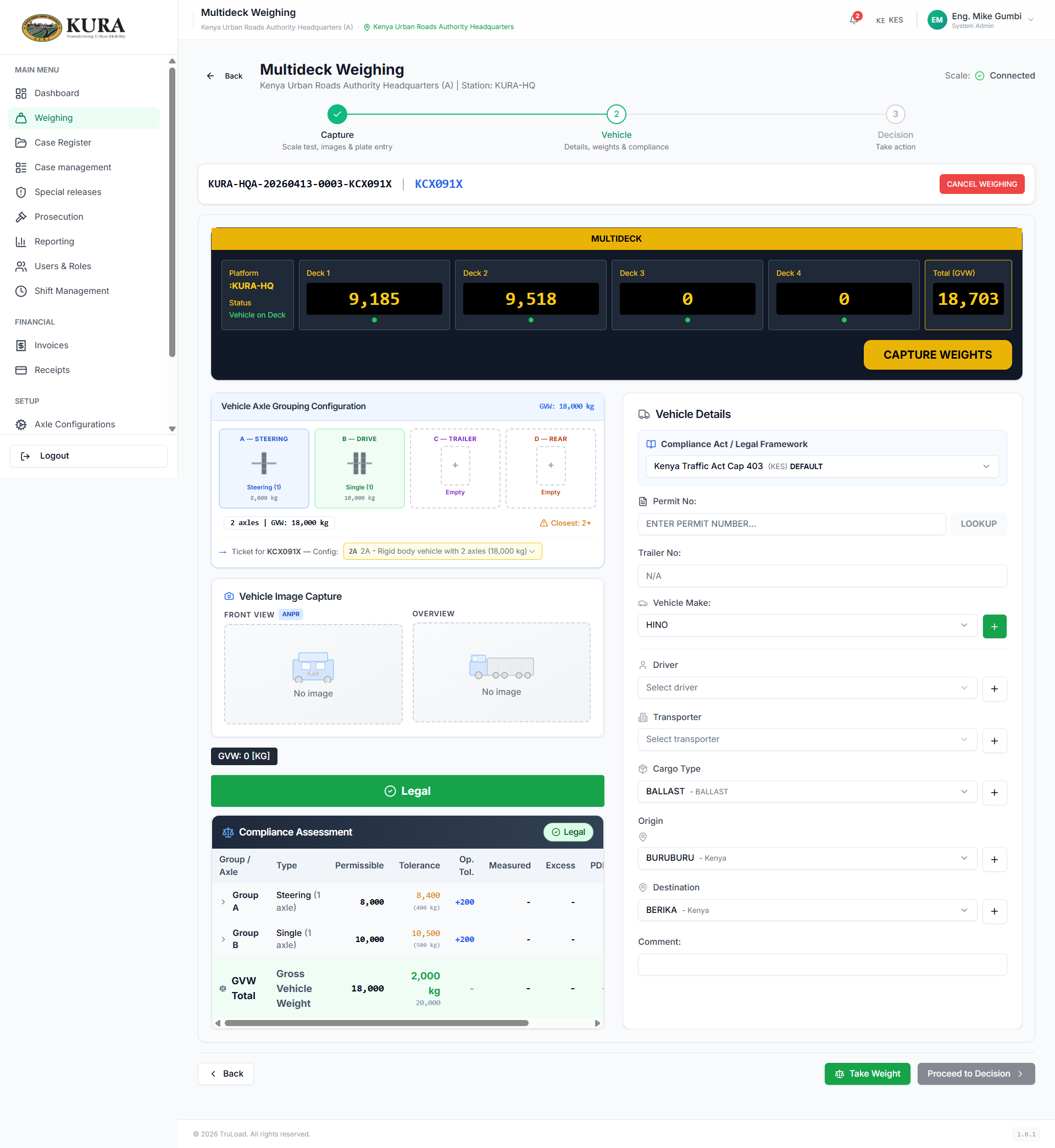The height and width of the screenshot is (1148, 1055).
Task: Open Axle Configurations in setup
Action: (84, 425)
